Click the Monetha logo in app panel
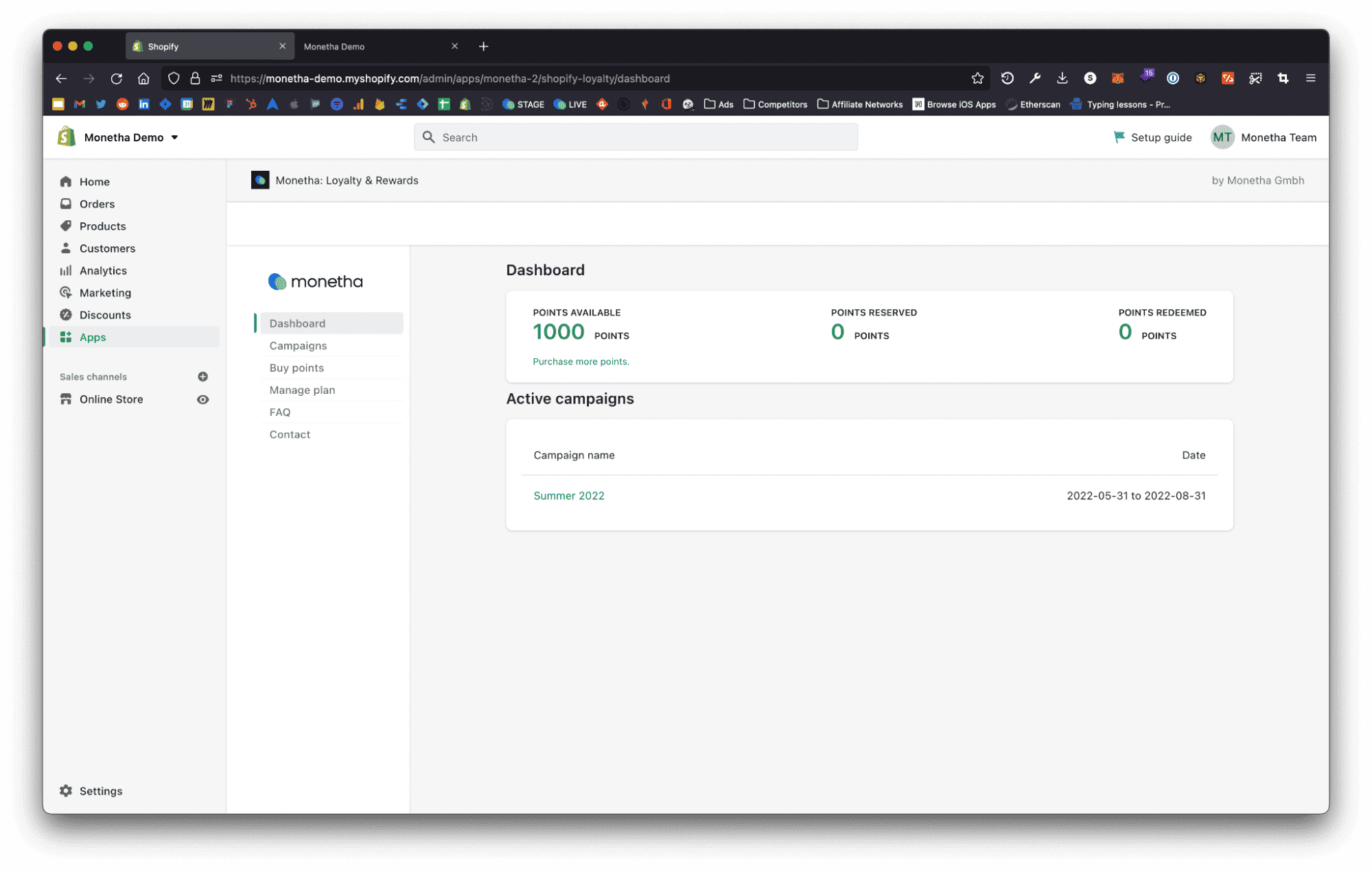This screenshot has height=870, width=1372. point(315,281)
